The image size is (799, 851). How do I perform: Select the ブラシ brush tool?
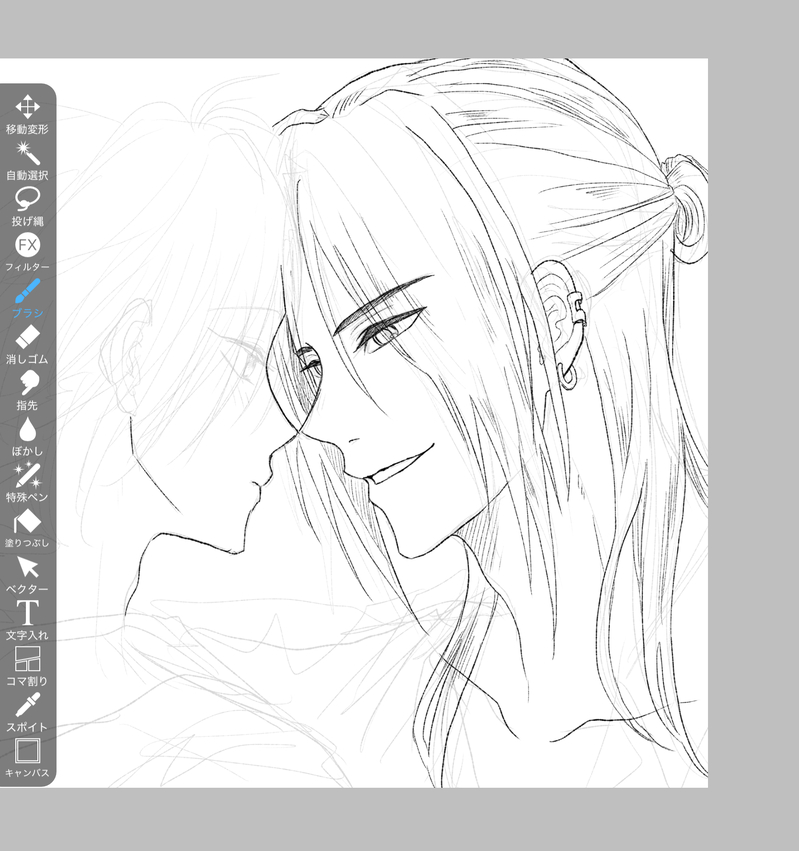coord(27,299)
